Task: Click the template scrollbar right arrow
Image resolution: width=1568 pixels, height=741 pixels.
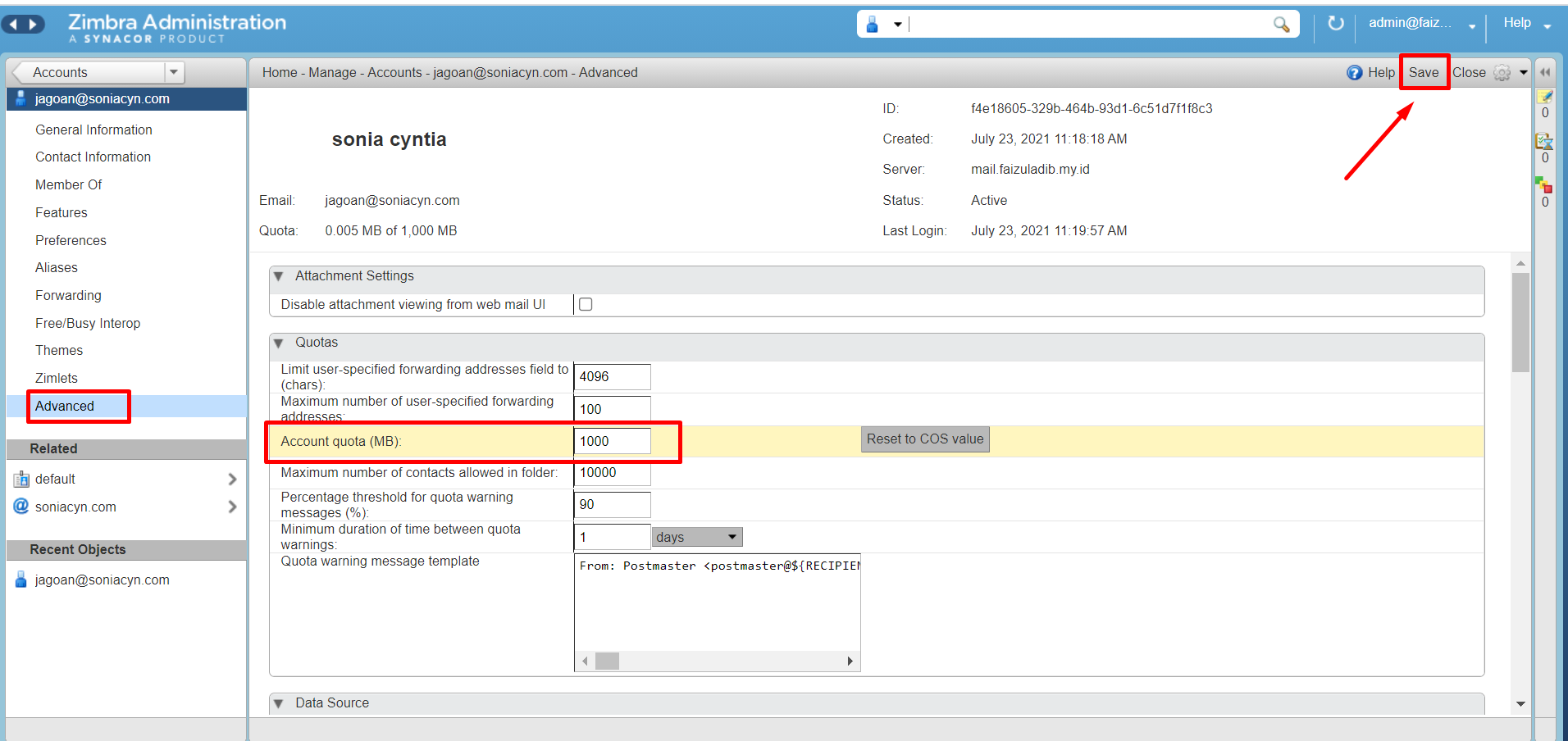Action: tap(850, 661)
